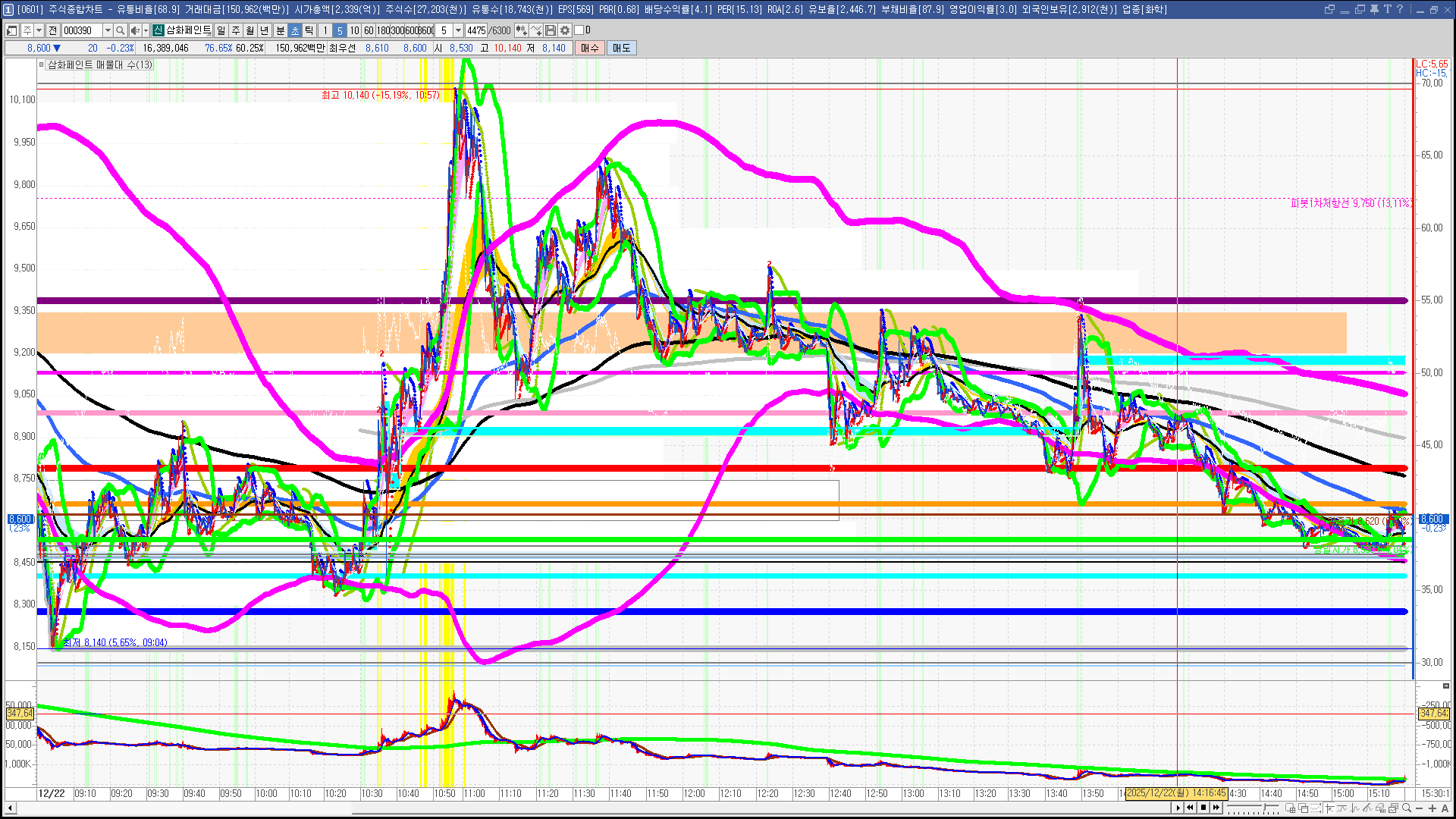The width and height of the screenshot is (1456, 819).
Task: Click the minus zoom-out icon at bottom right
Action: [x=1420, y=808]
